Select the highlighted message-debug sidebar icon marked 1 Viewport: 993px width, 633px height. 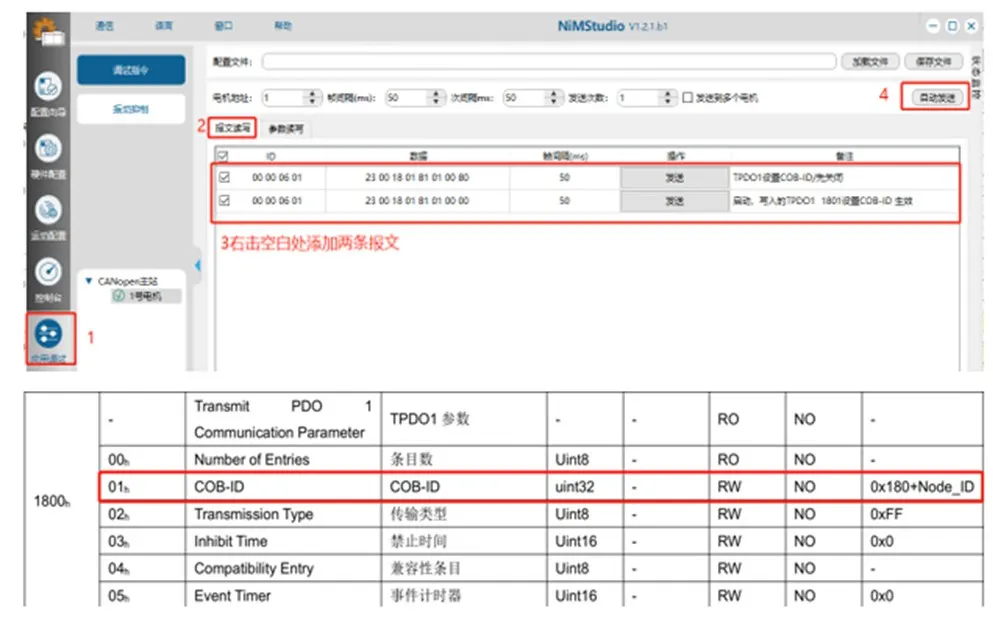point(48,334)
